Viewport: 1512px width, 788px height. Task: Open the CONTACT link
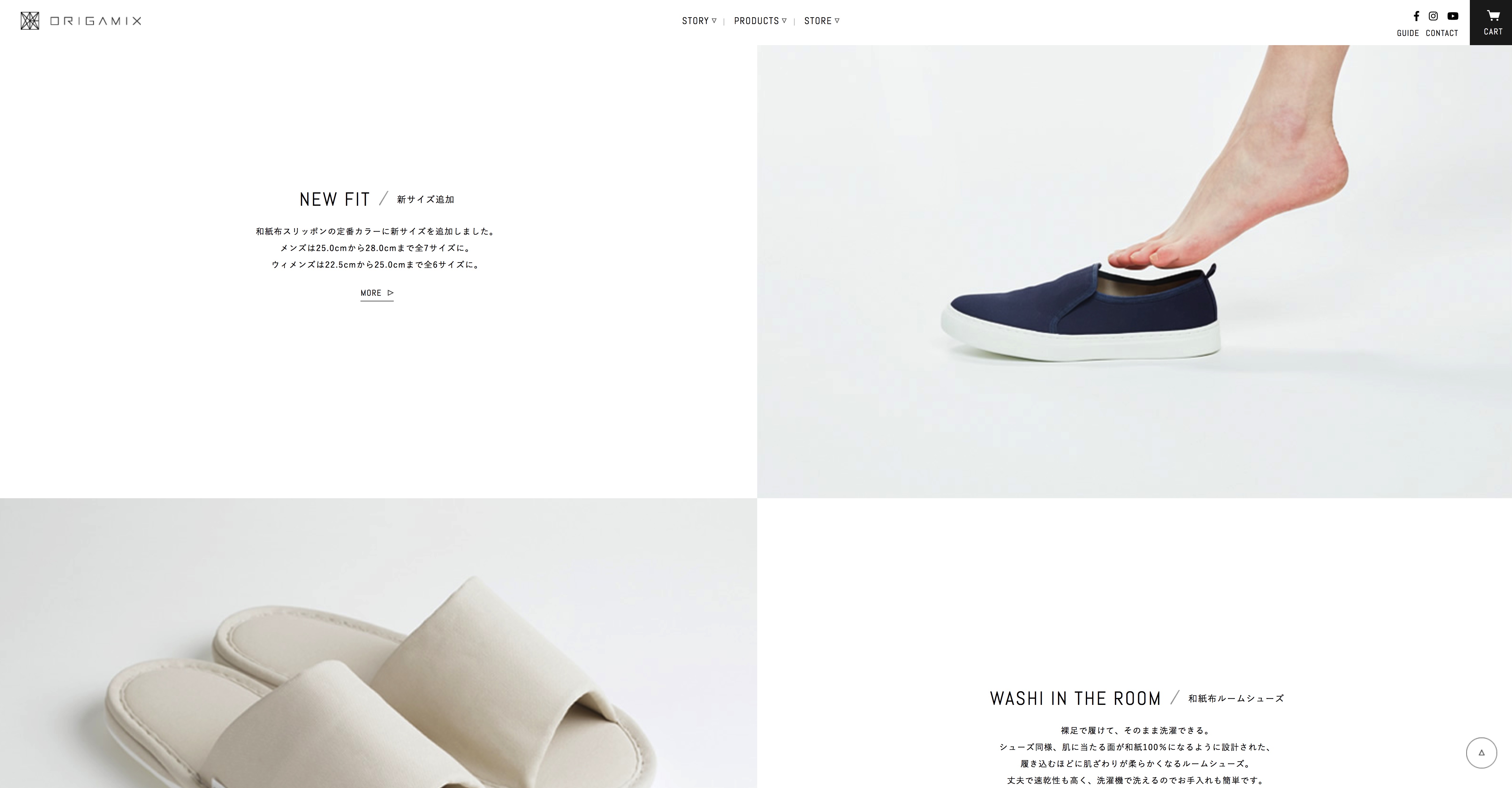coord(1442,33)
